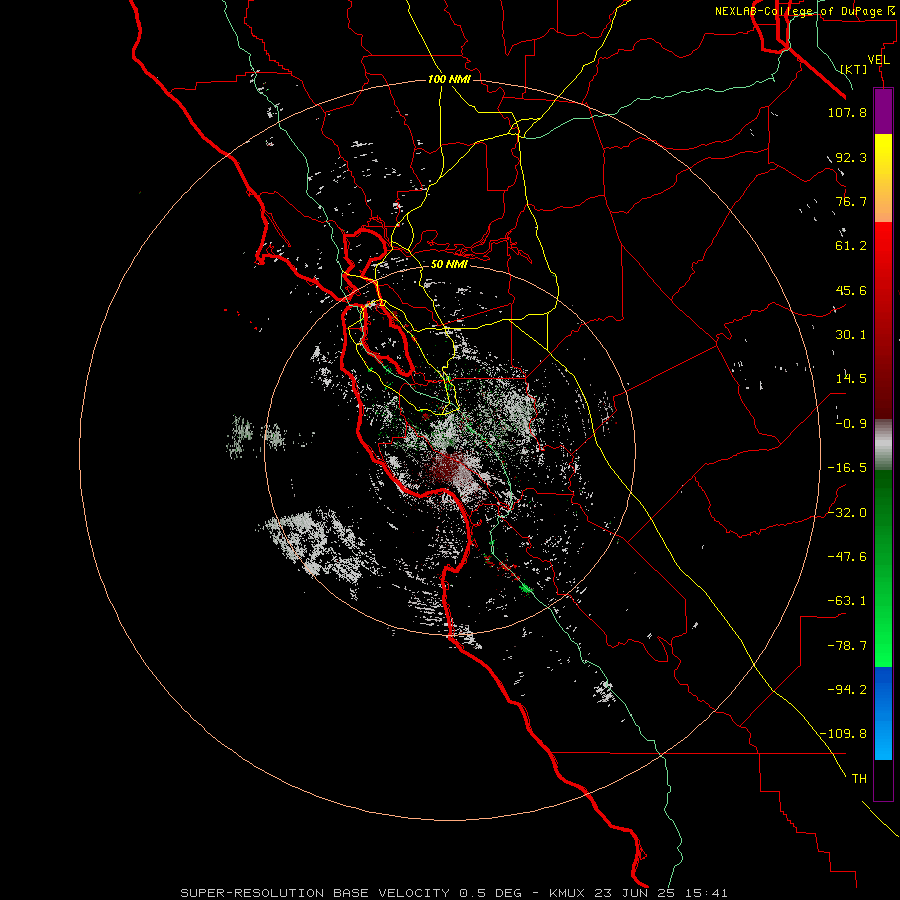Click the KMUX station ID in caption
The width and height of the screenshot is (900, 900).
(x=566, y=893)
